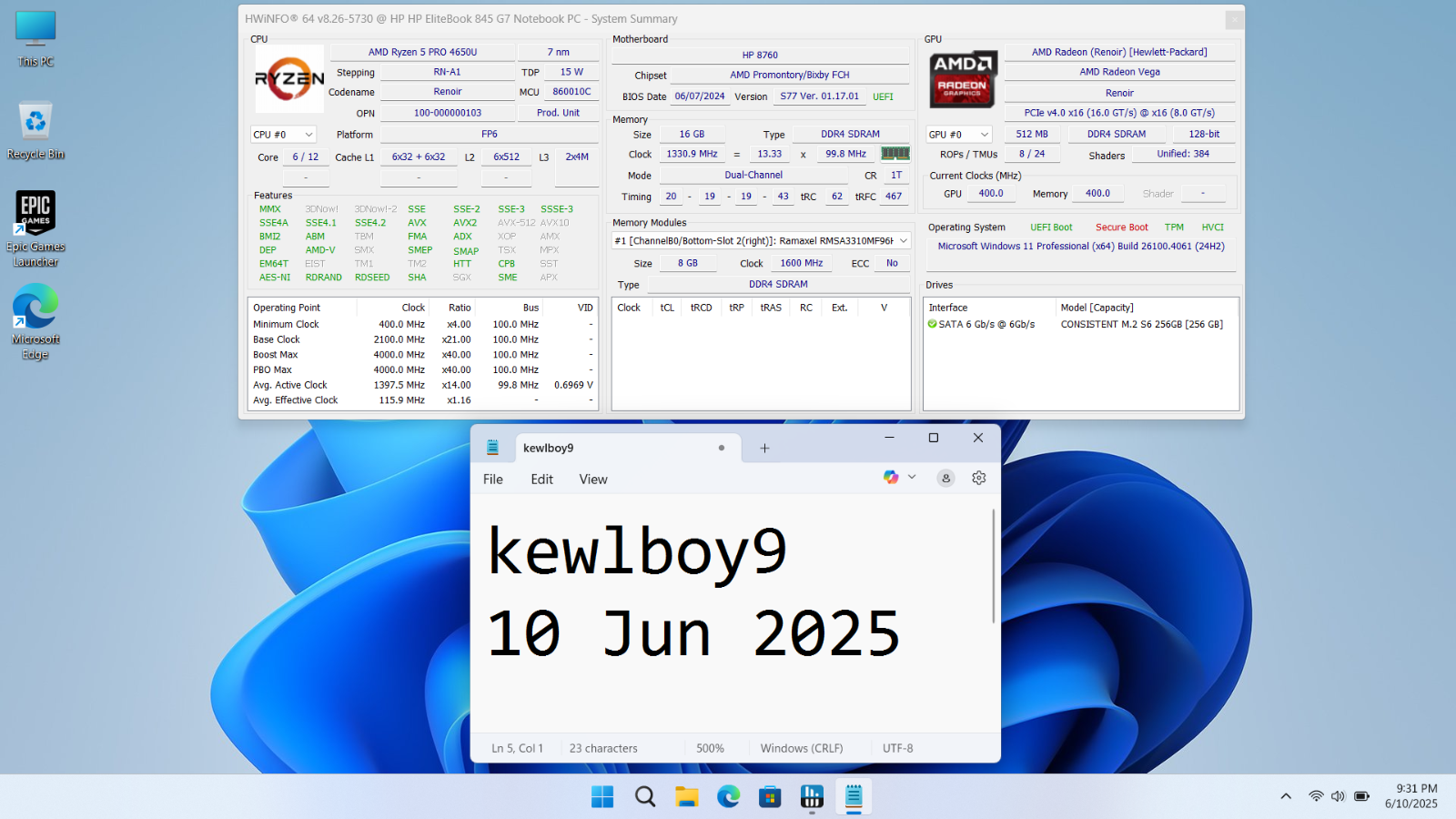The width and height of the screenshot is (1456, 819).
Task: Click the AMD Radeon Graphics logo
Action: 963,79
